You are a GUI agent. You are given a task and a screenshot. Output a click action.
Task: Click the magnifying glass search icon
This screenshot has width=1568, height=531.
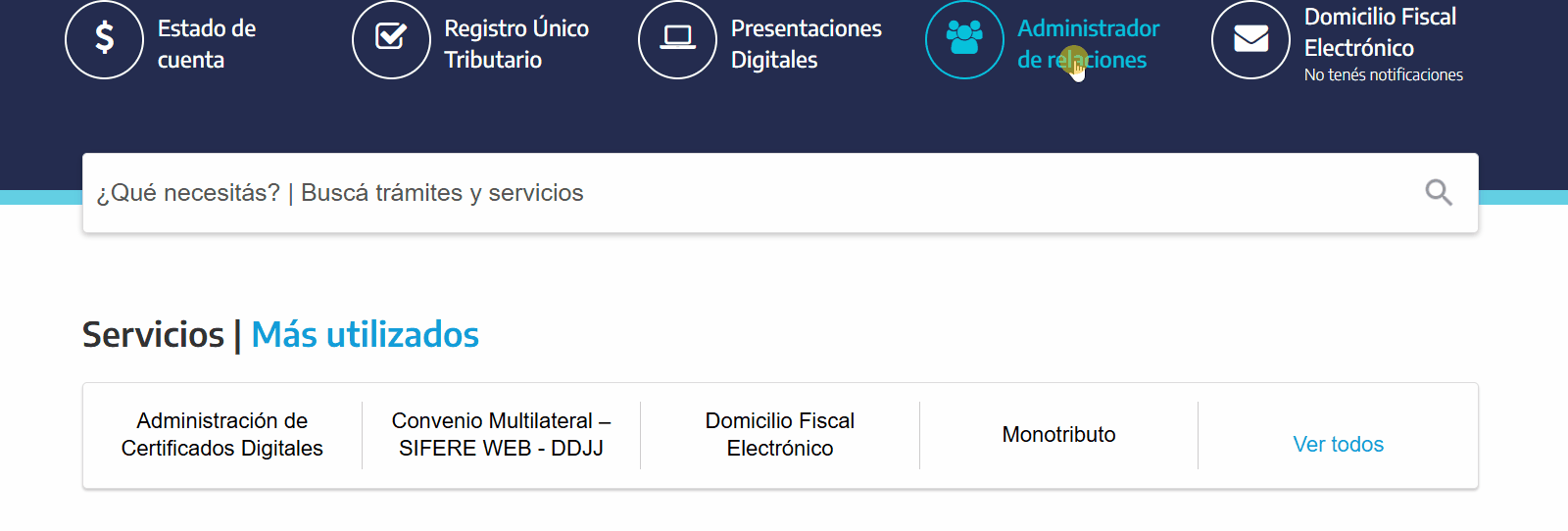pos(1439,192)
